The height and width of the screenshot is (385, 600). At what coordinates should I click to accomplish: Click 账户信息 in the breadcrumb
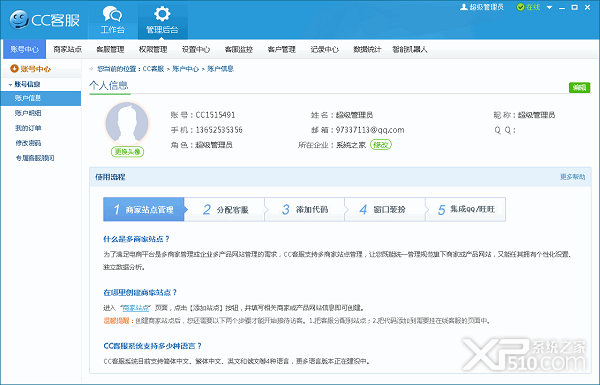pos(220,69)
